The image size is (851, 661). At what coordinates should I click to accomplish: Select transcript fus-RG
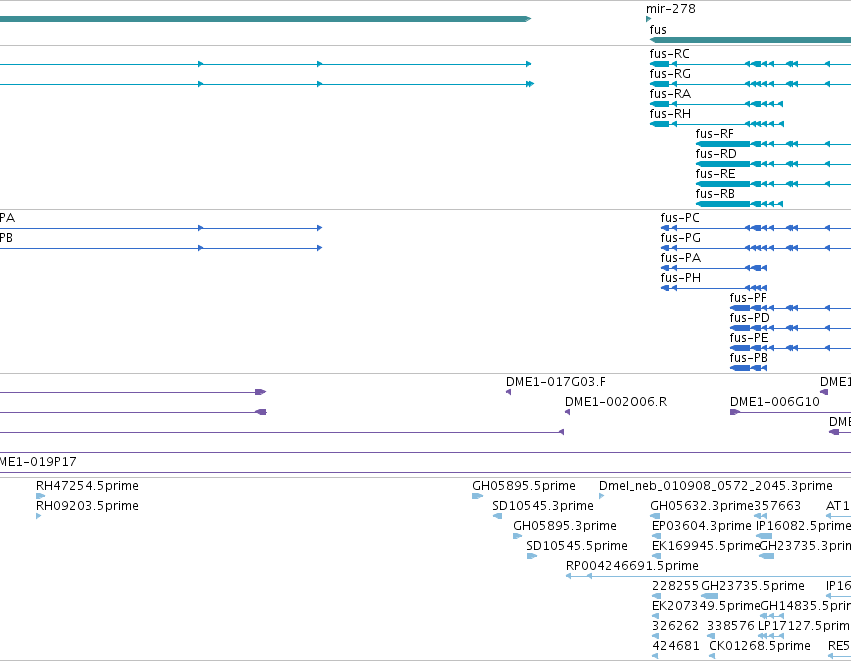point(670,74)
